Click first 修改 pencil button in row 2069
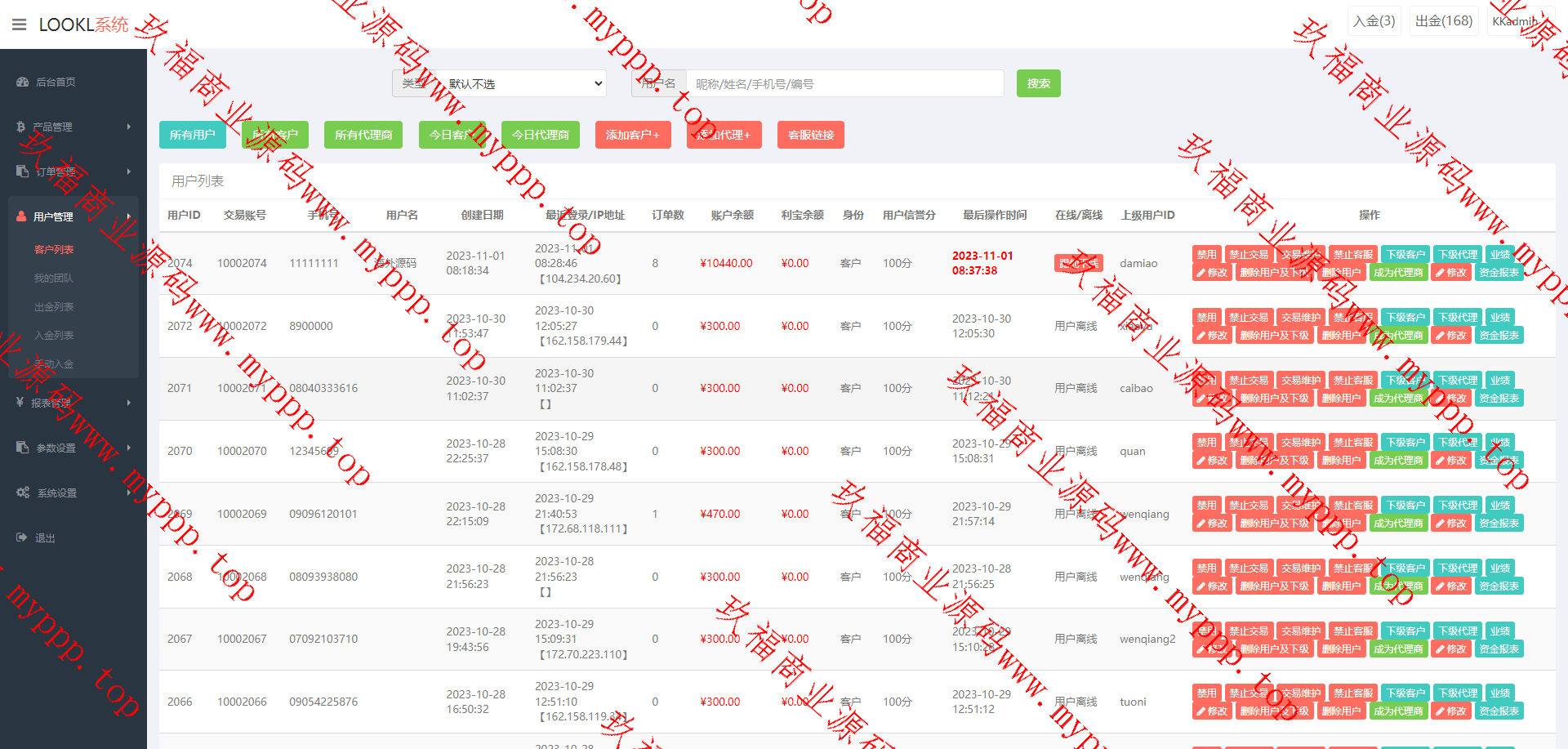The height and width of the screenshot is (749, 1568). pyautogui.click(x=1212, y=524)
